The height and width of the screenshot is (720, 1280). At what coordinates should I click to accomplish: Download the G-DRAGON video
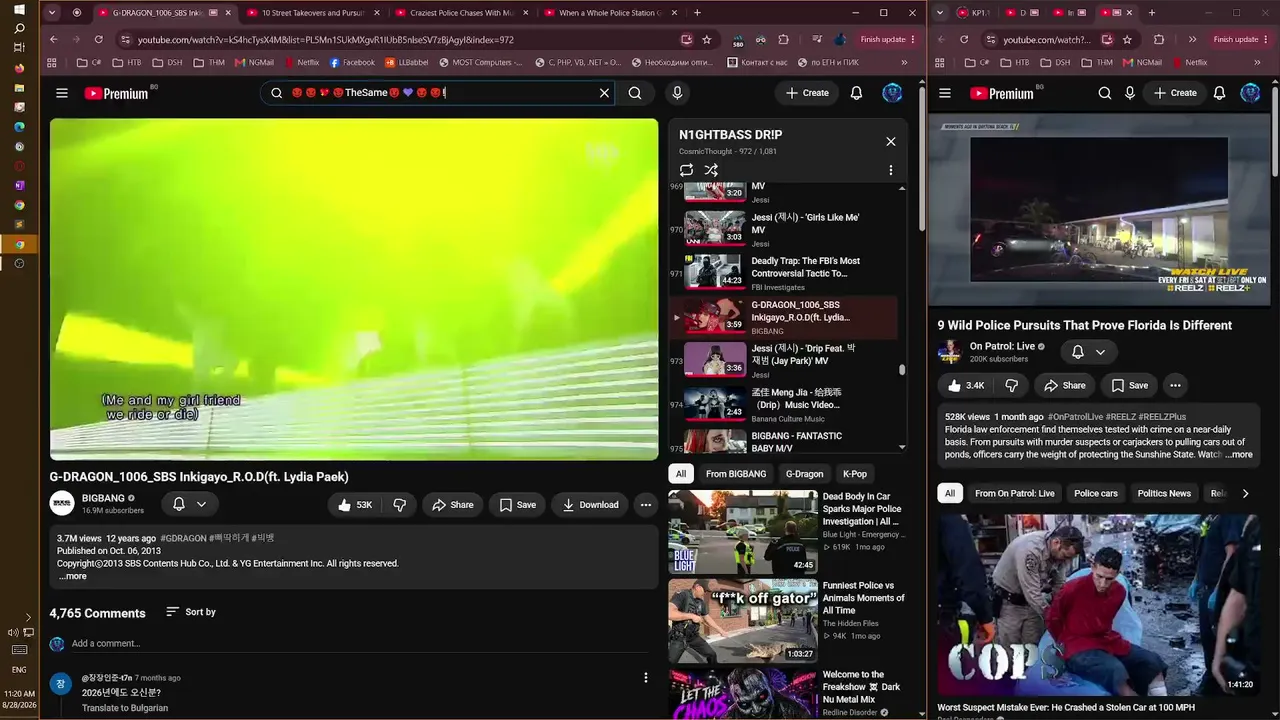tap(590, 505)
